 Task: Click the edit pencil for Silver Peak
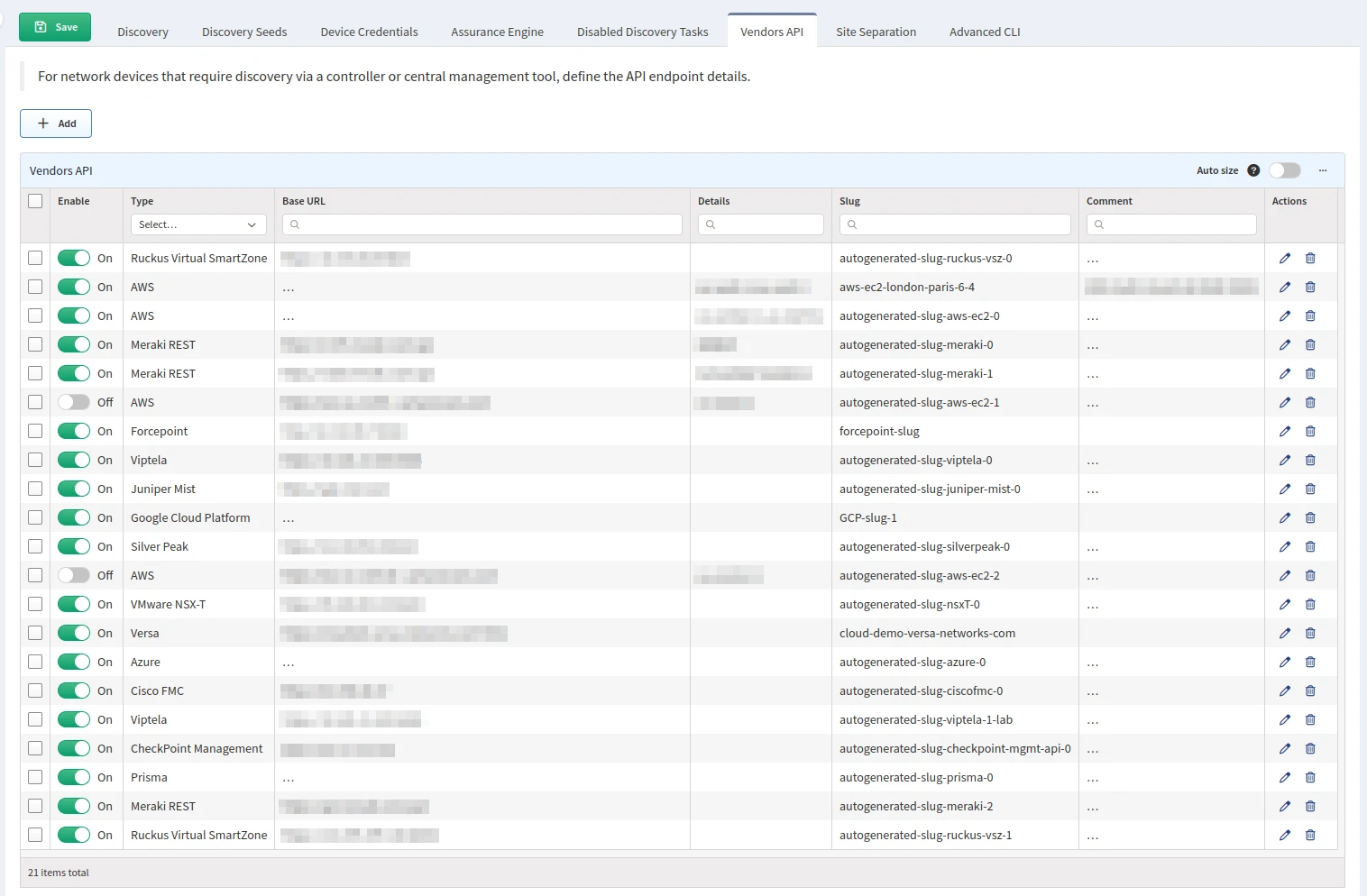click(x=1284, y=547)
